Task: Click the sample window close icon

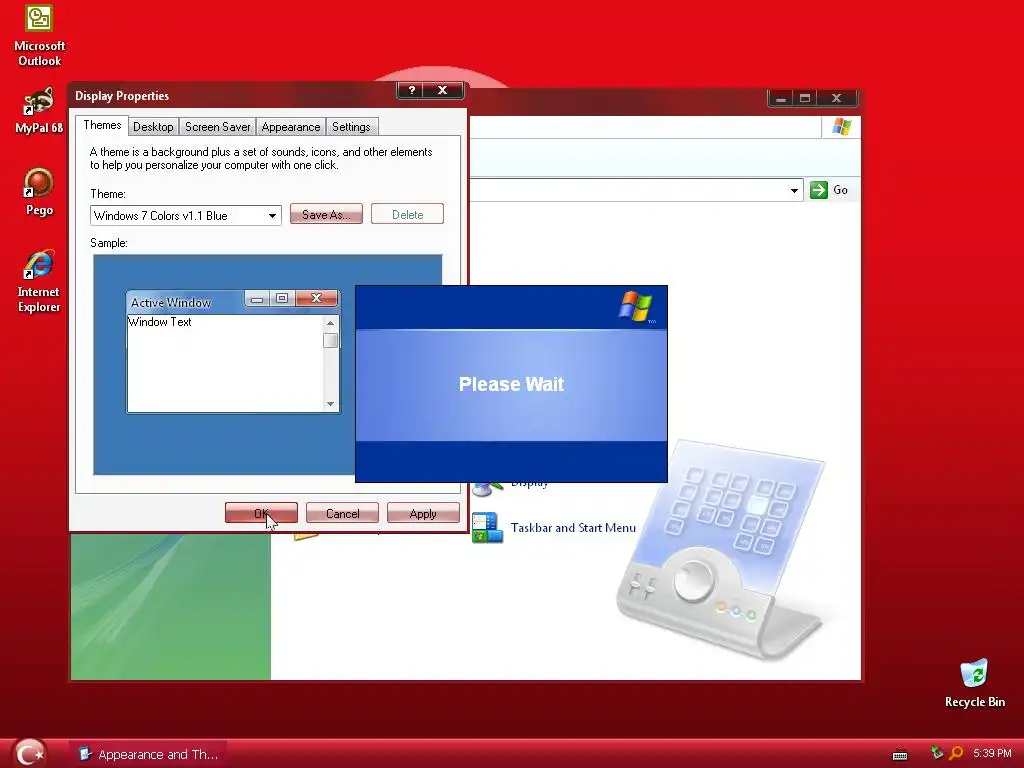Action: (x=317, y=298)
